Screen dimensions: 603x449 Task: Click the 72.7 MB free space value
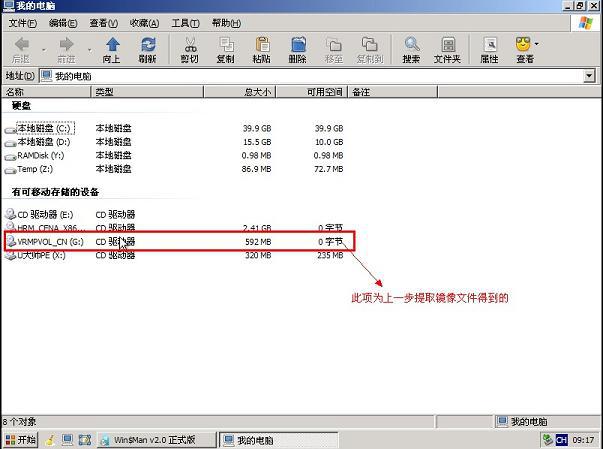pyautogui.click(x=328, y=169)
